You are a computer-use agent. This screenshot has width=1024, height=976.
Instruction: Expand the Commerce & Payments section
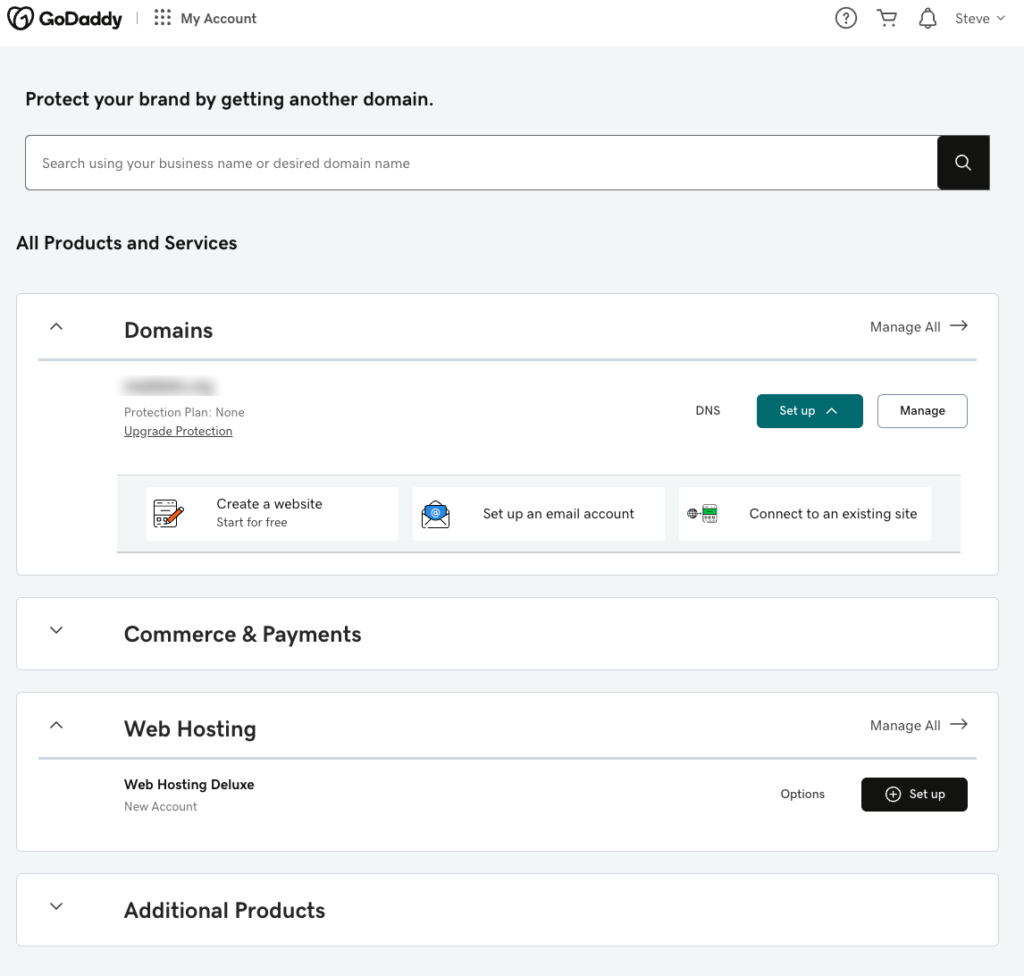(x=57, y=630)
